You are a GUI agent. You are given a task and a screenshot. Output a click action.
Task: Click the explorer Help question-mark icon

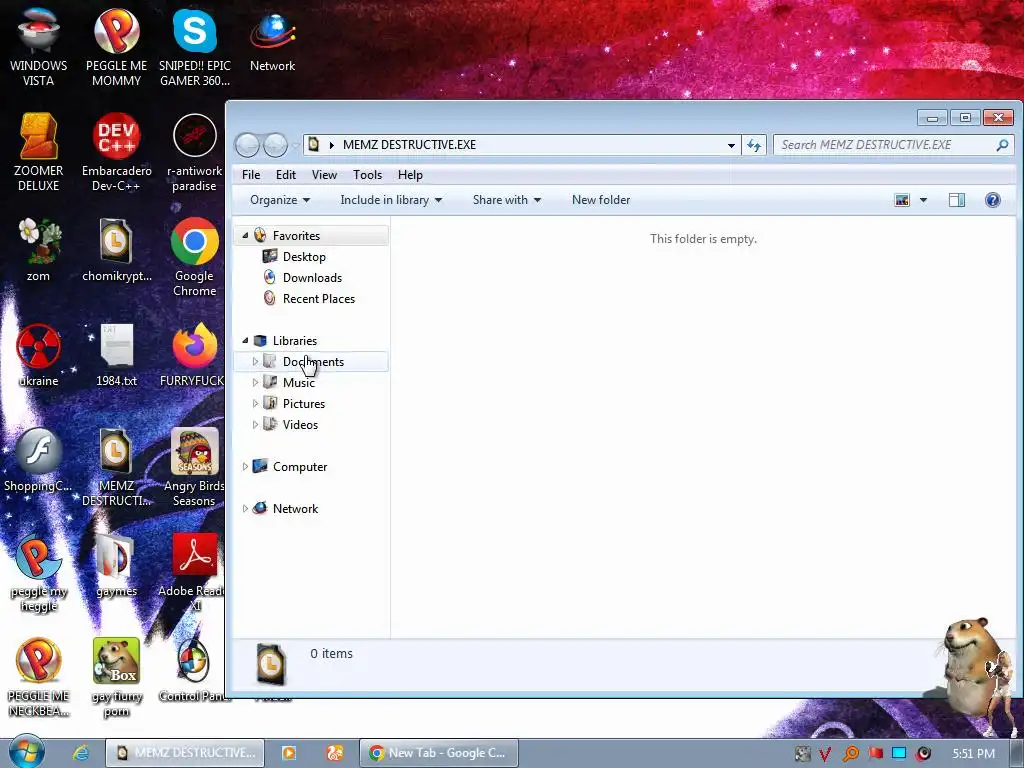[993, 200]
